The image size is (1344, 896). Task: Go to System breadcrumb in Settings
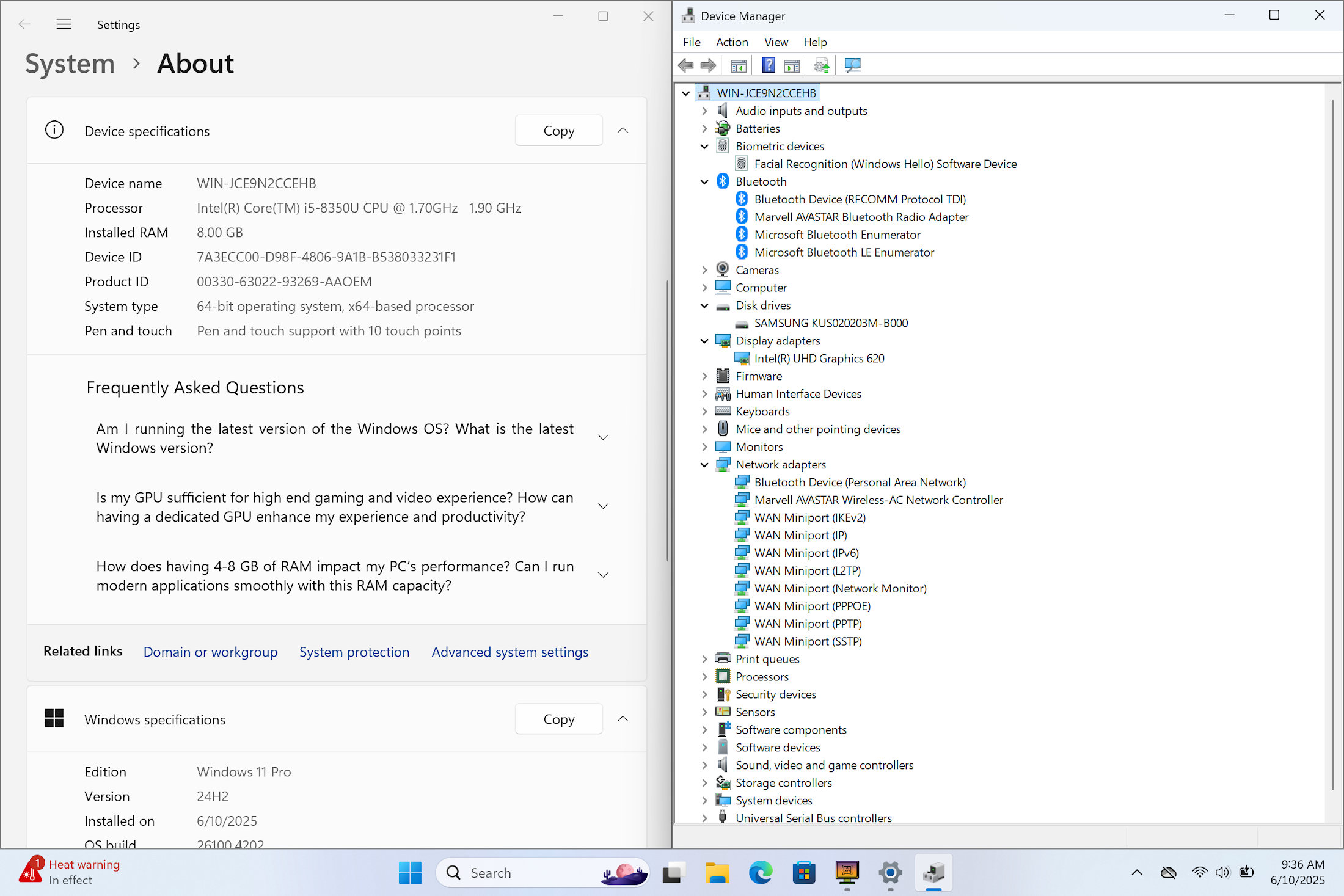coord(70,64)
